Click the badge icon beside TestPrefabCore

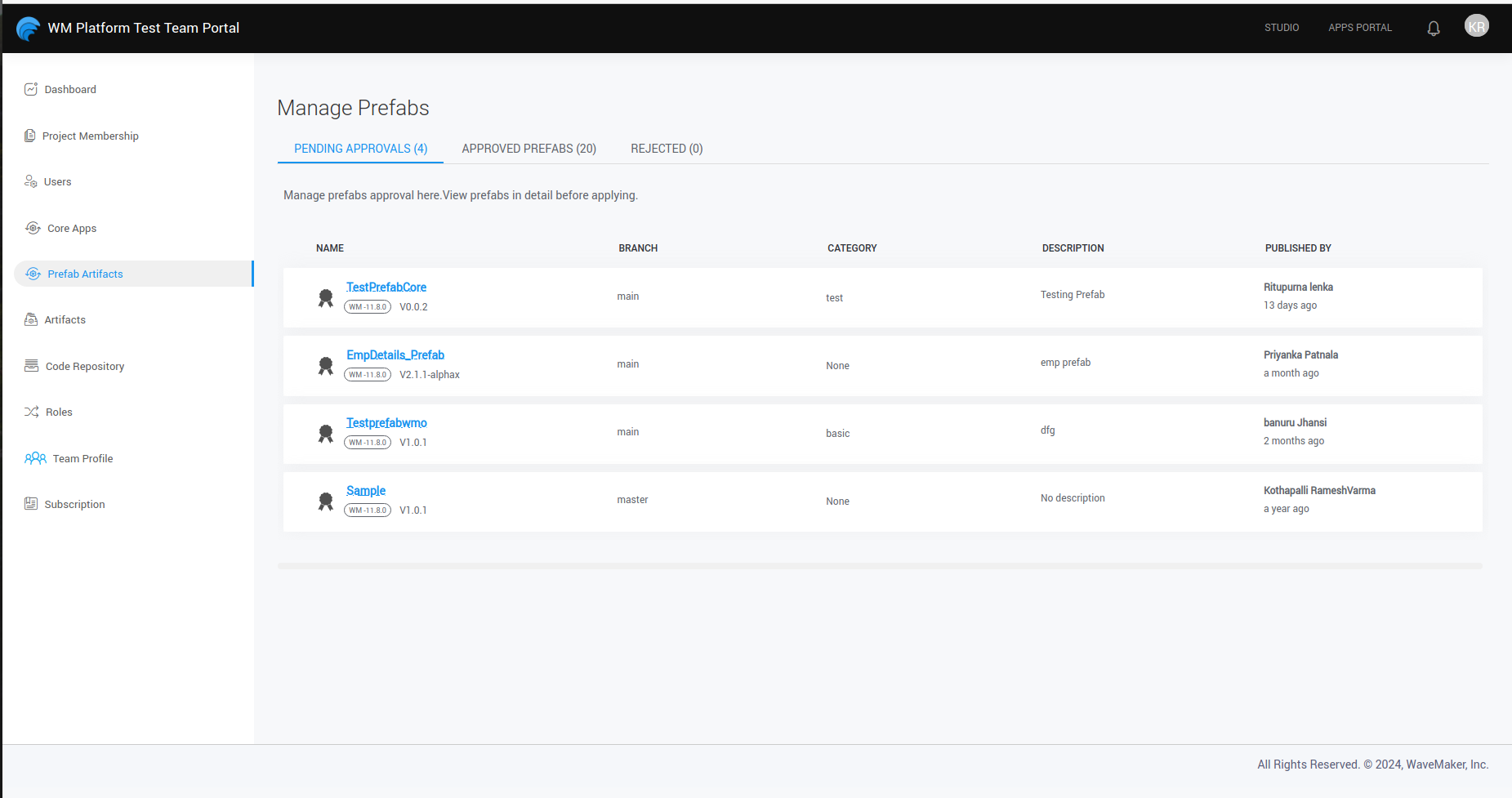pos(325,298)
